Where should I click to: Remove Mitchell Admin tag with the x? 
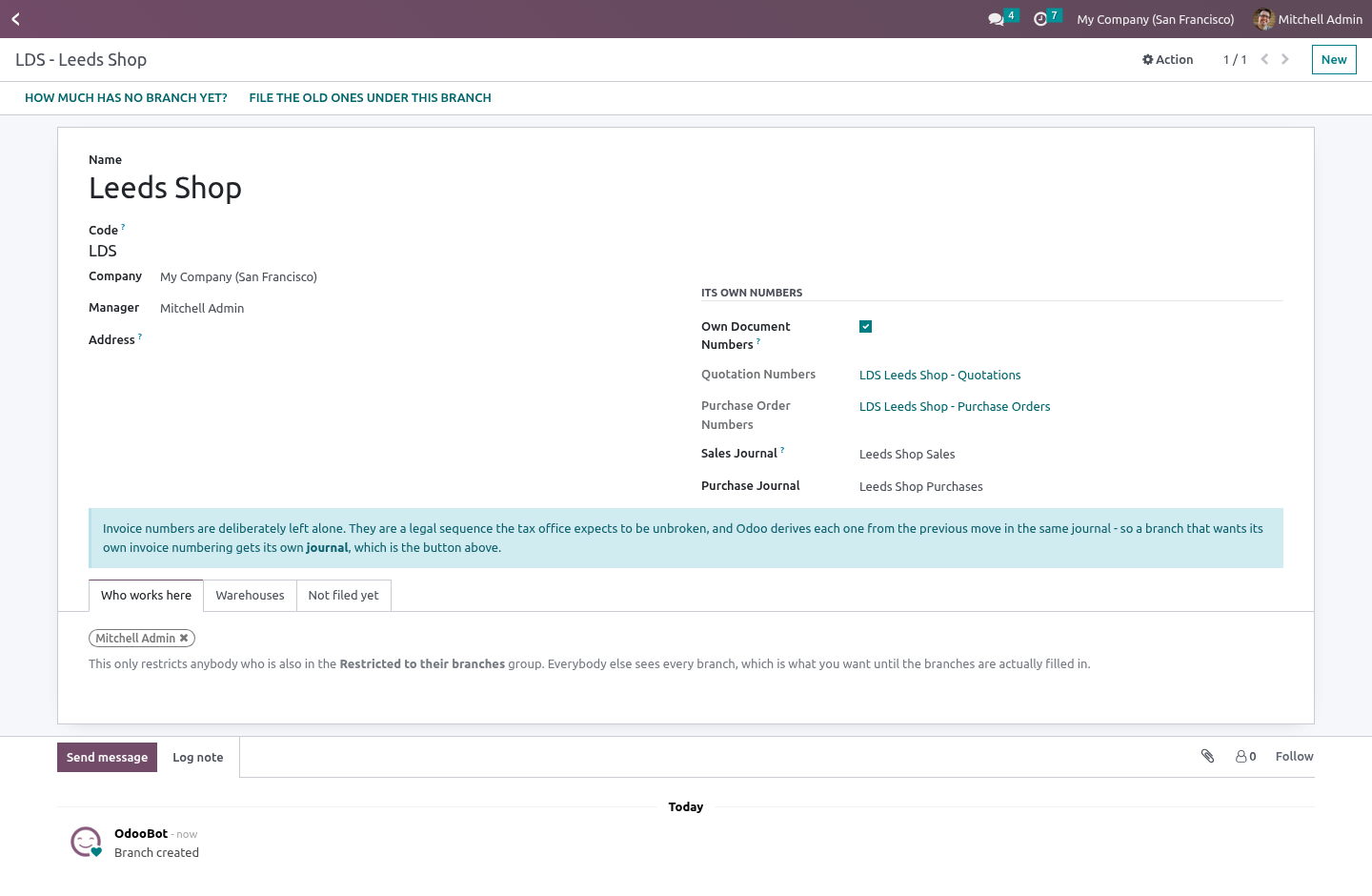[184, 639]
